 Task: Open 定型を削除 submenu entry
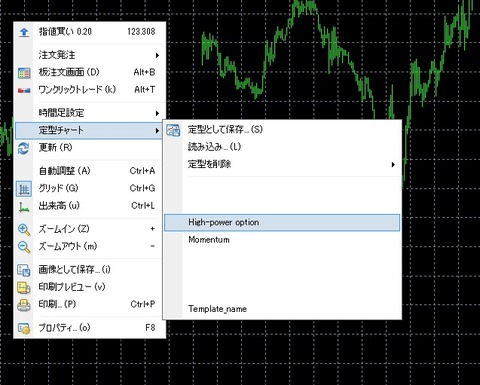282,164
